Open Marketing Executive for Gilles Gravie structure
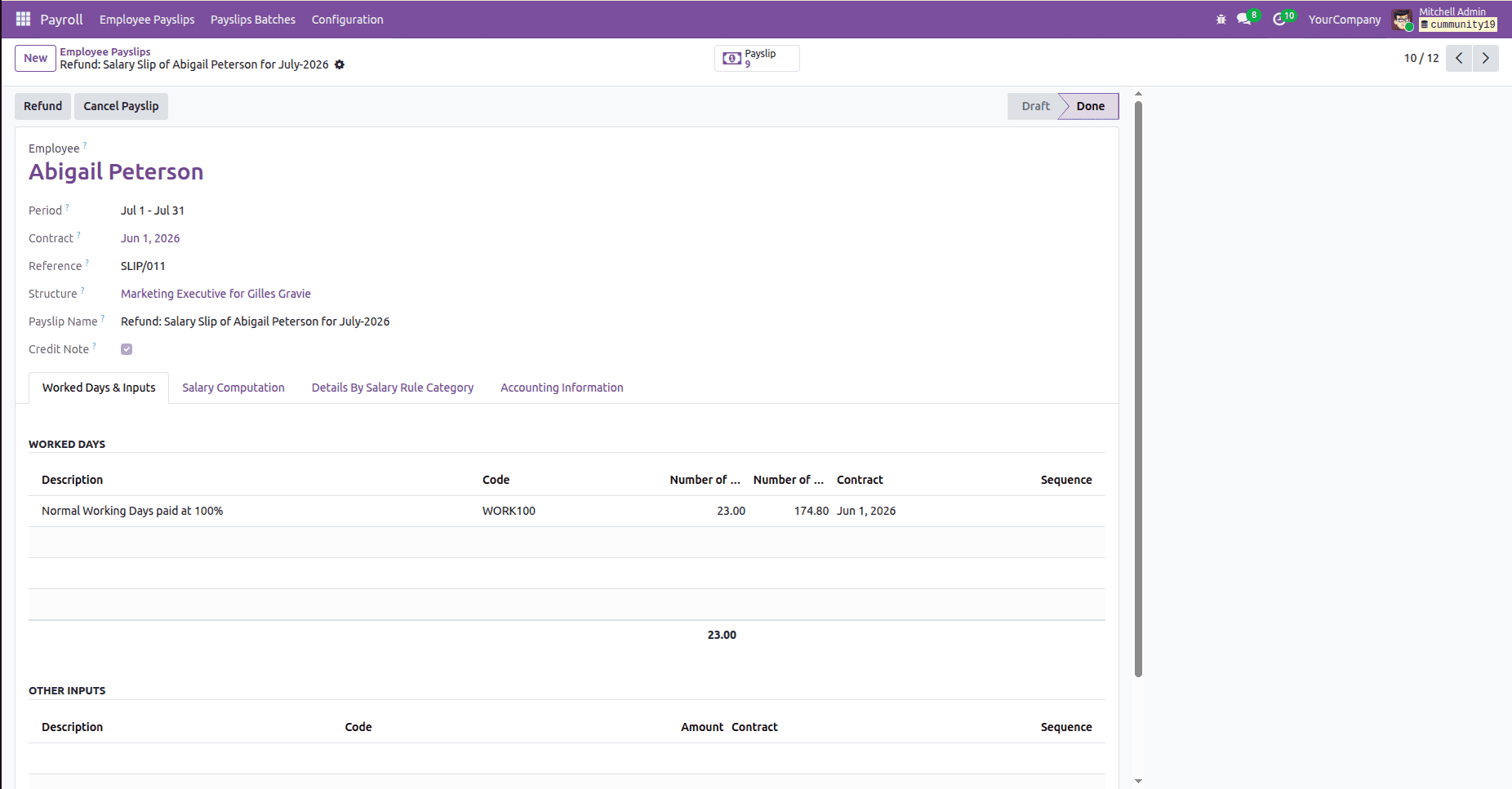Viewport: 1512px width, 789px height. tap(216, 294)
